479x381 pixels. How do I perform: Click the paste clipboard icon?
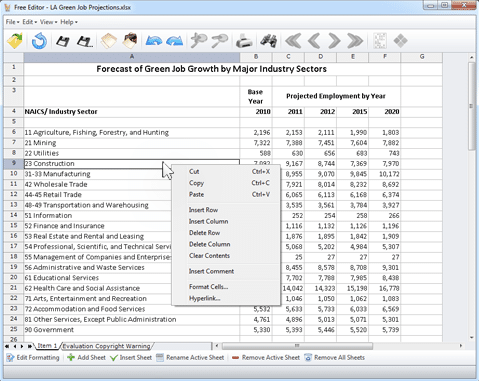(130, 41)
